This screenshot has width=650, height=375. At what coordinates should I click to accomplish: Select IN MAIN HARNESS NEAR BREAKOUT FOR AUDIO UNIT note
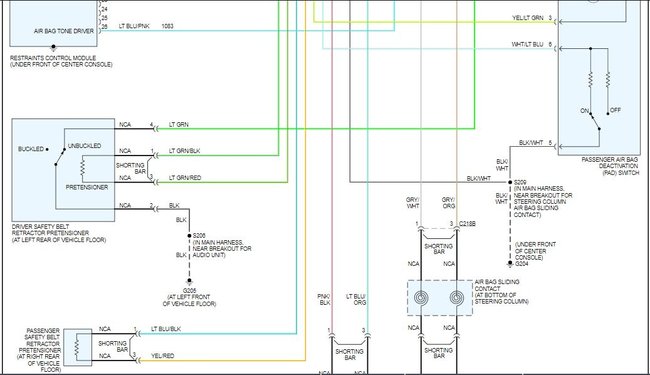pos(222,248)
